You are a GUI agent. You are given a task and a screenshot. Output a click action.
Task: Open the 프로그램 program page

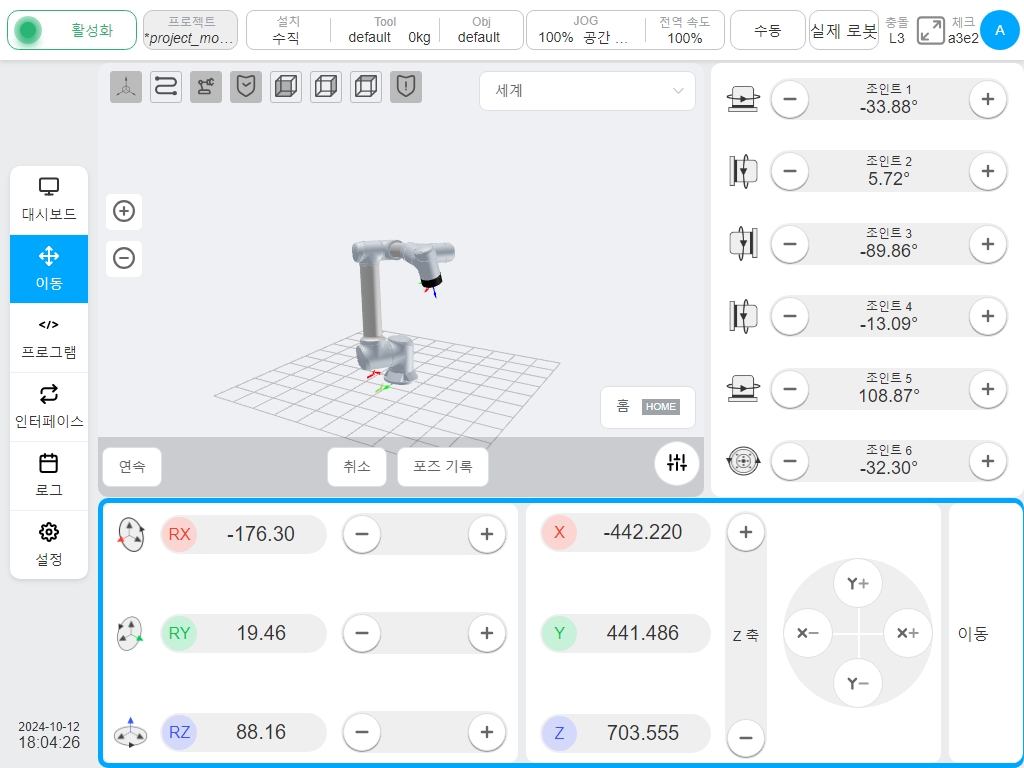49,338
